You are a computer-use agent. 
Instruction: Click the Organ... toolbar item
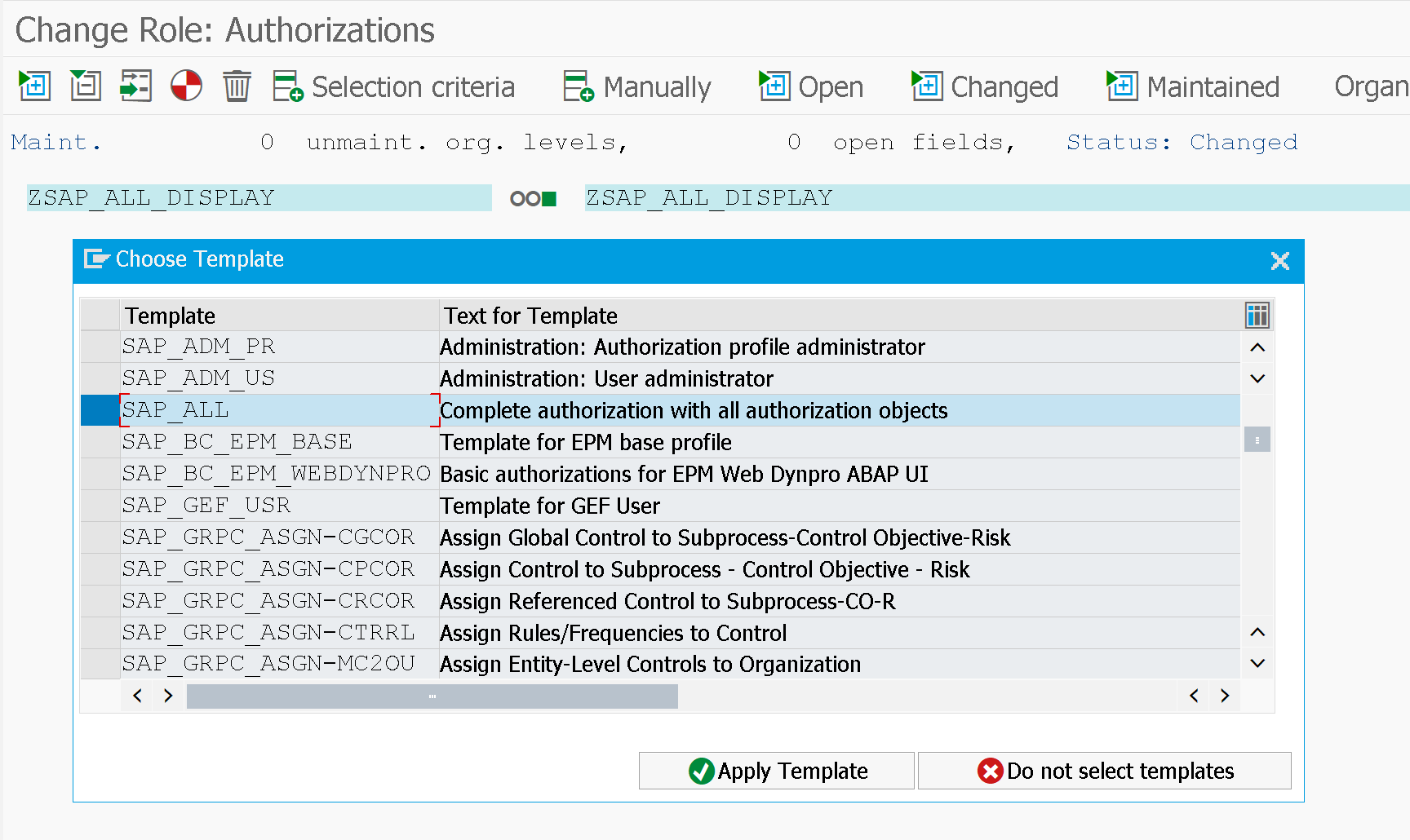pyautogui.click(x=1372, y=86)
